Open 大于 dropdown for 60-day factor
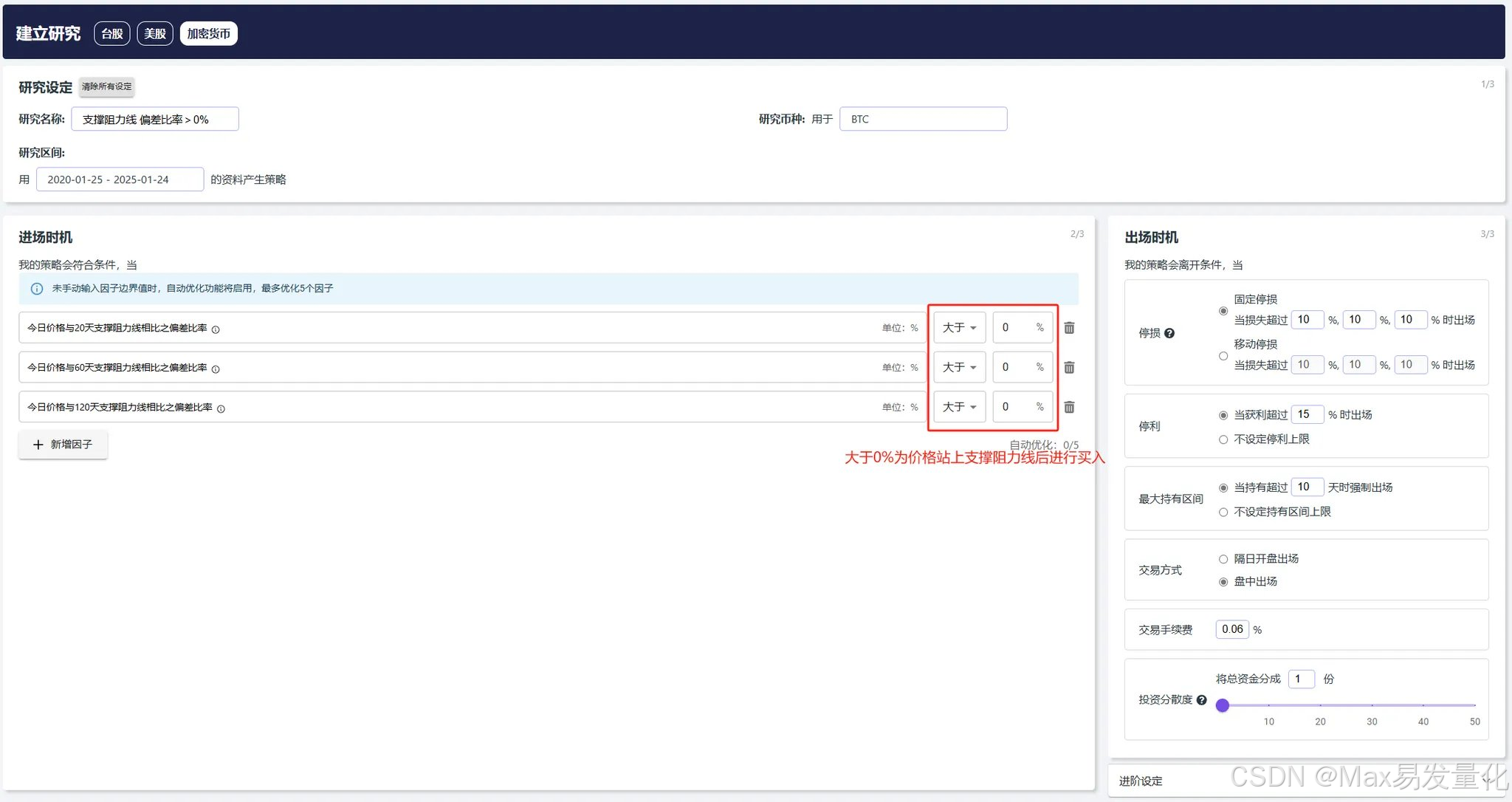1512x802 pixels. 959,367
